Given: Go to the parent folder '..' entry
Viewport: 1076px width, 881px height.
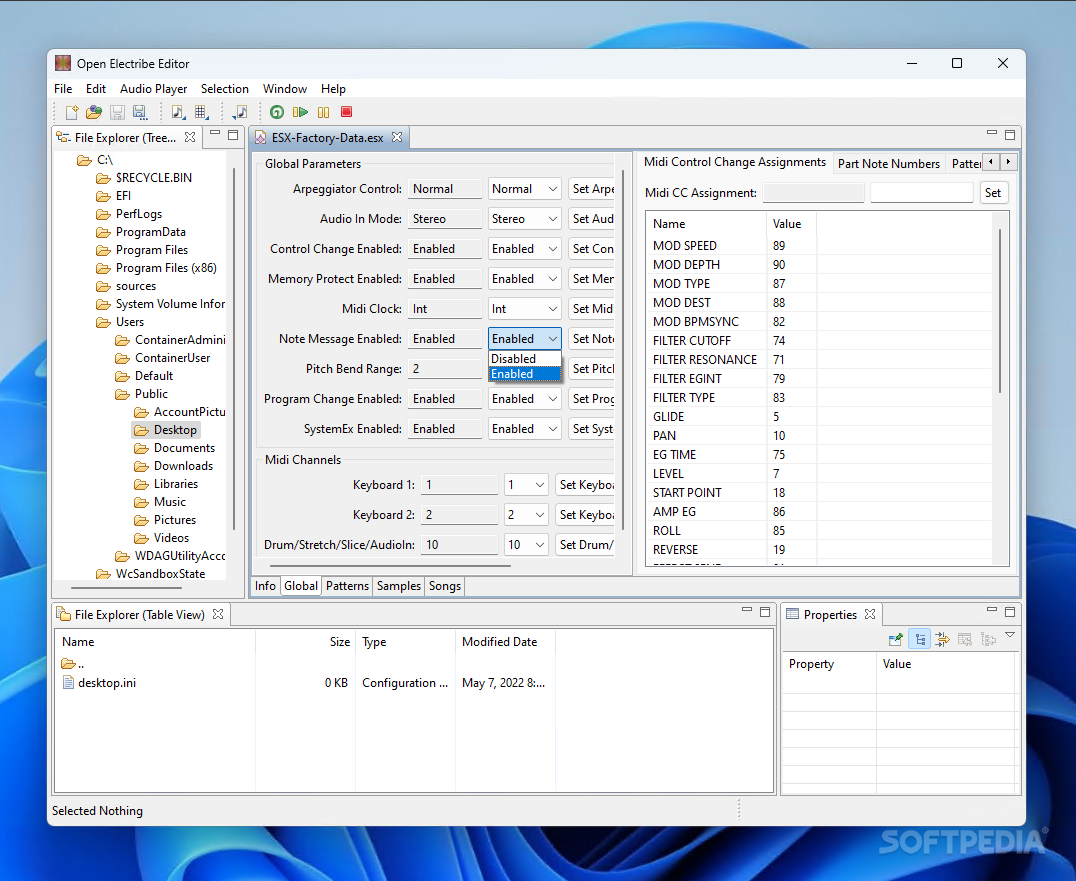Looking at the screenshot, I should point(73,663).
